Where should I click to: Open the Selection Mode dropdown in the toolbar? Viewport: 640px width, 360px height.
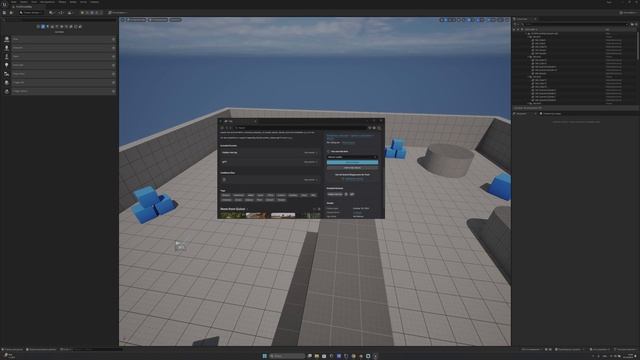31,13
